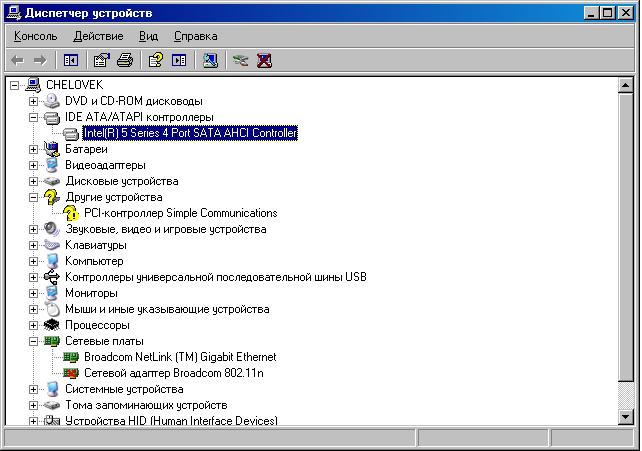The image size is (642, 451).
Task: Open the Properties toolbar icon
Action: (x=102, y=61)
